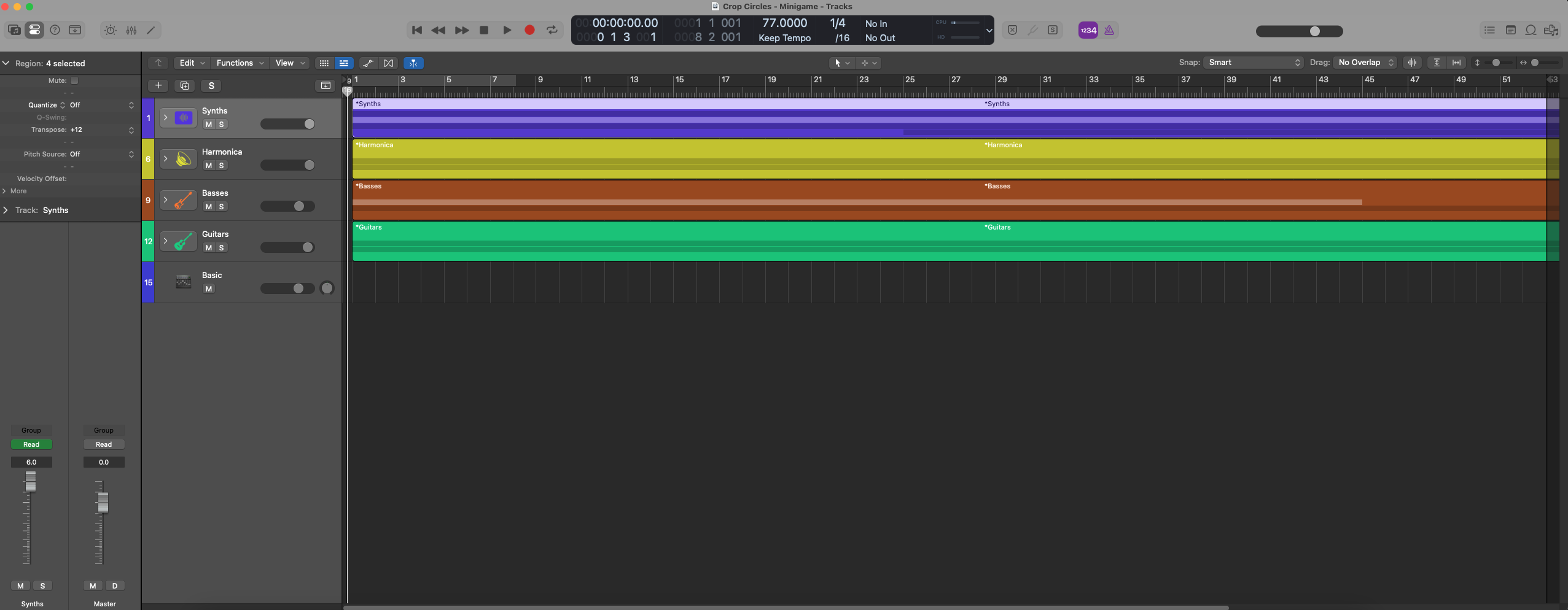This screenshot has width=1568, height=610.
Task: Start playback with the Play button
Action: click(507, 30)
